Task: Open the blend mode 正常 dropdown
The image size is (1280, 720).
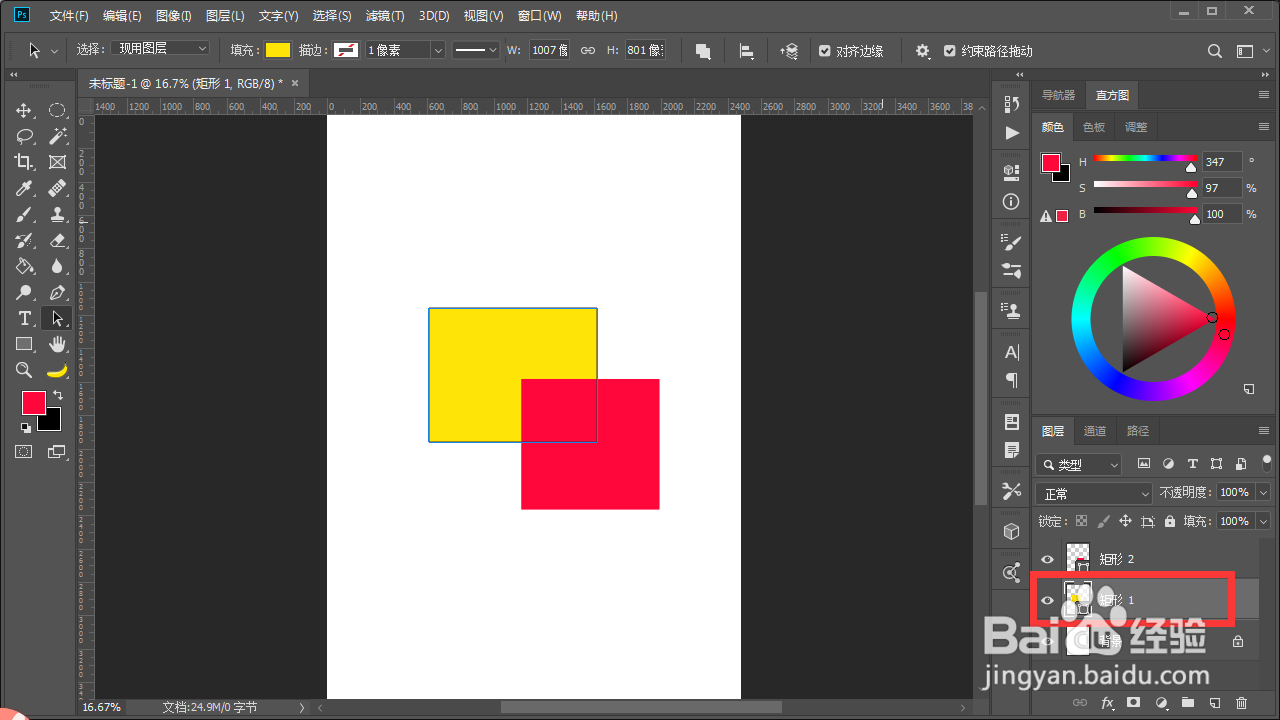Action: [x=1095, y=494]
